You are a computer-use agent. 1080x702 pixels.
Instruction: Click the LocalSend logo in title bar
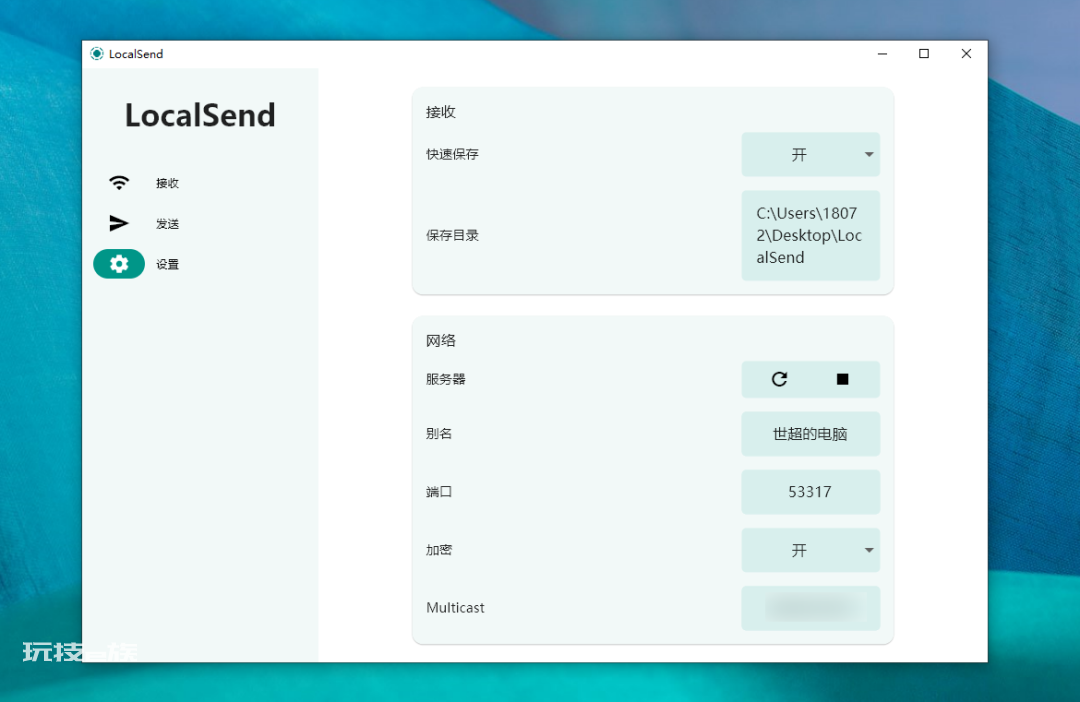point(97,54)
